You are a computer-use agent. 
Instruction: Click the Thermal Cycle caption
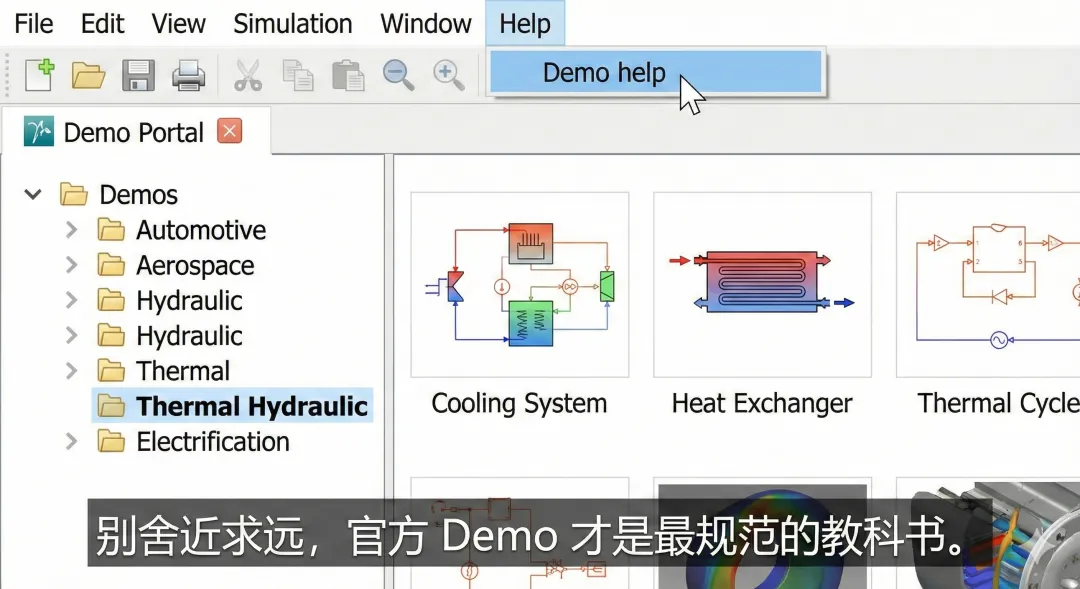click(x=999, y=403)
